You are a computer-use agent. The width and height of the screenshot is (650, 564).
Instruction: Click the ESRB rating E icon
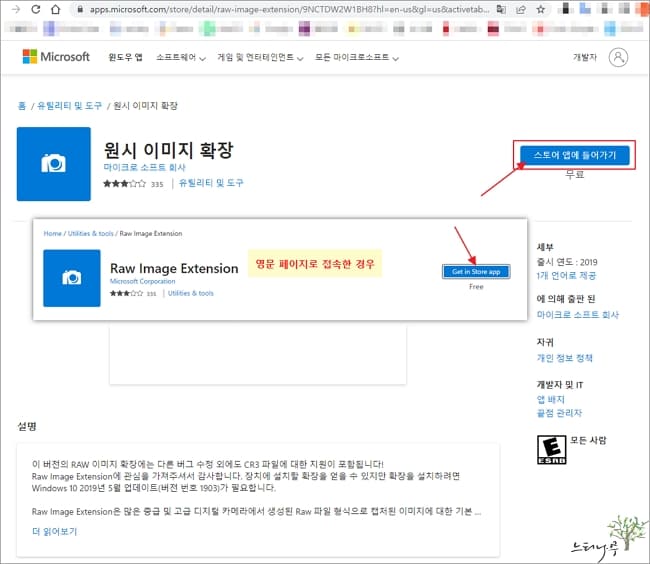551,450
